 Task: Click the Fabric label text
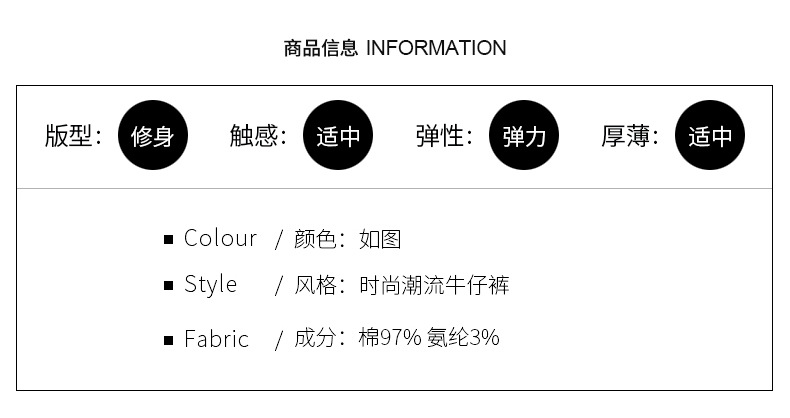tap(216, 339)
